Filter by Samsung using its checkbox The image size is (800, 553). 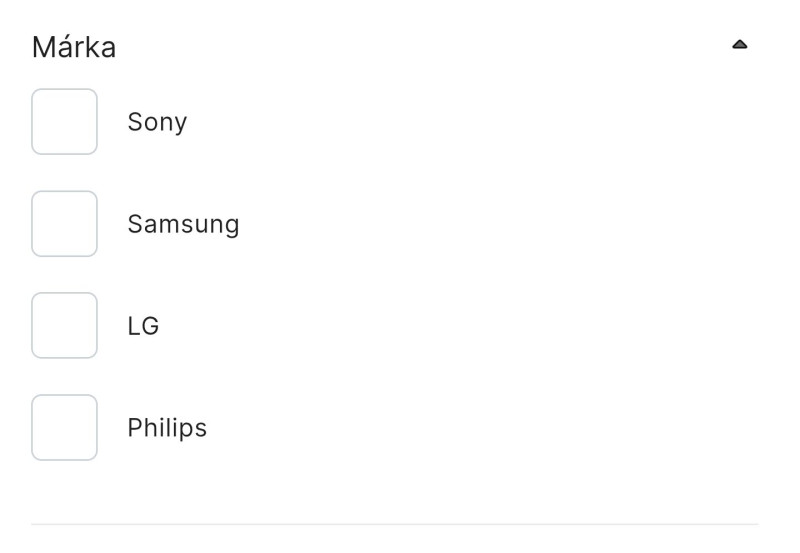(64, 224)
